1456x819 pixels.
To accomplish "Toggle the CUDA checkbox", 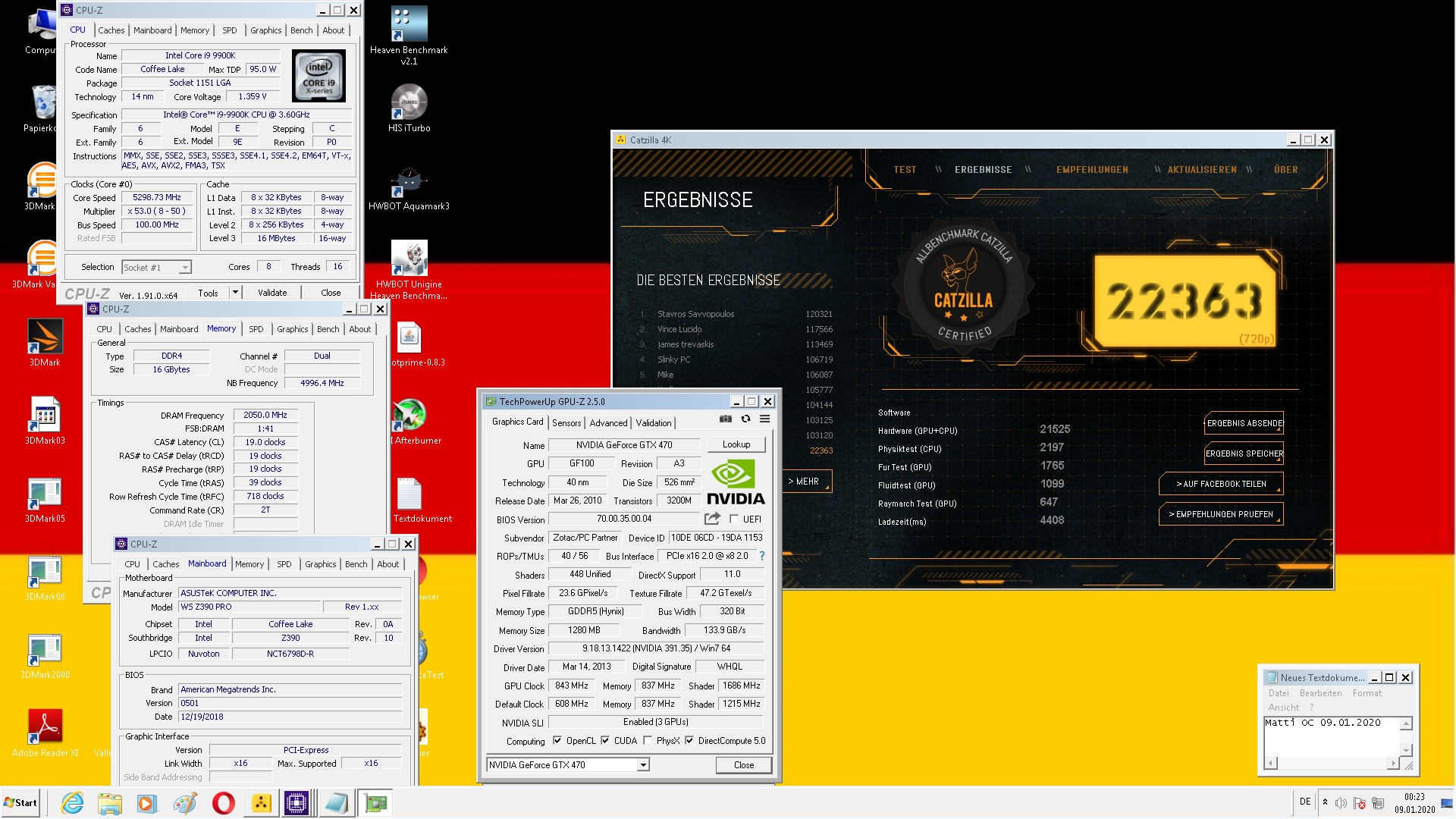I will tap(605, 741).
